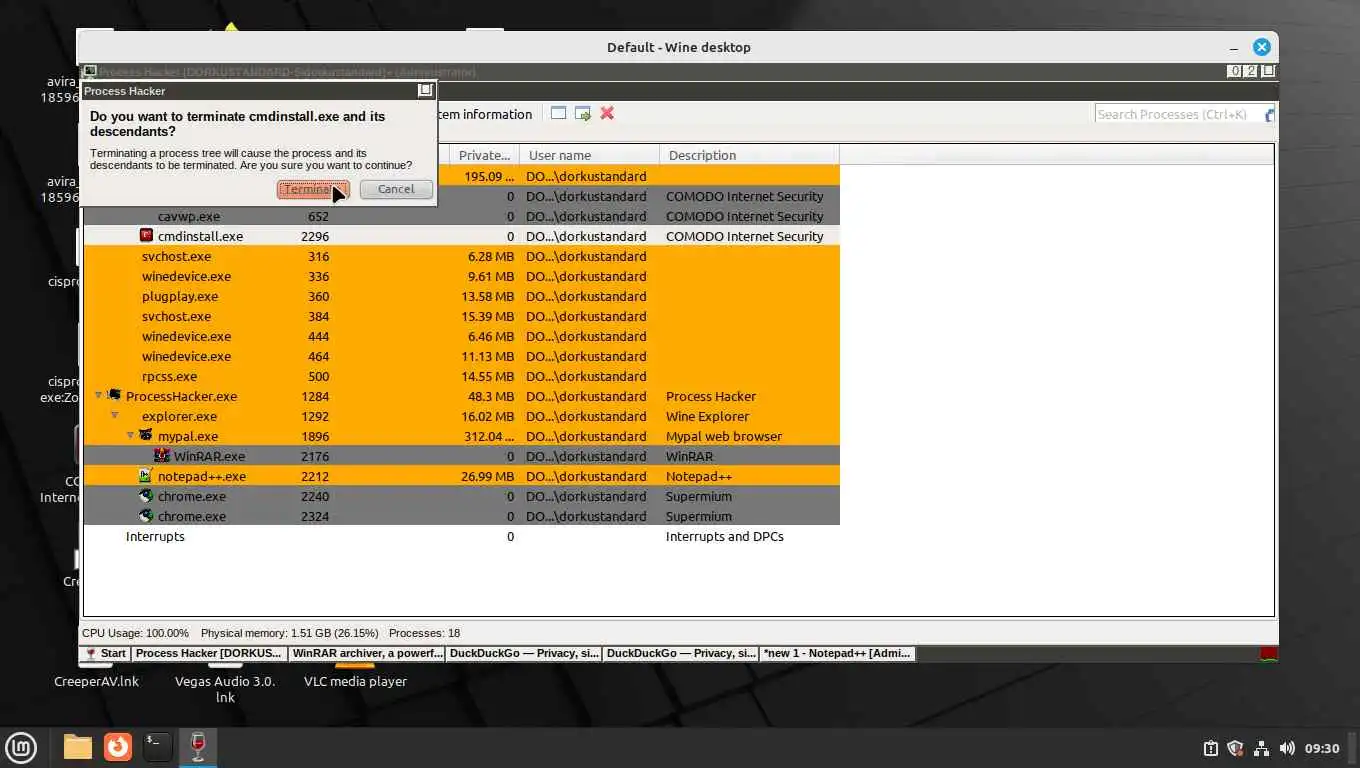Open the 09:30 clock calendar

click(1322, 748)
